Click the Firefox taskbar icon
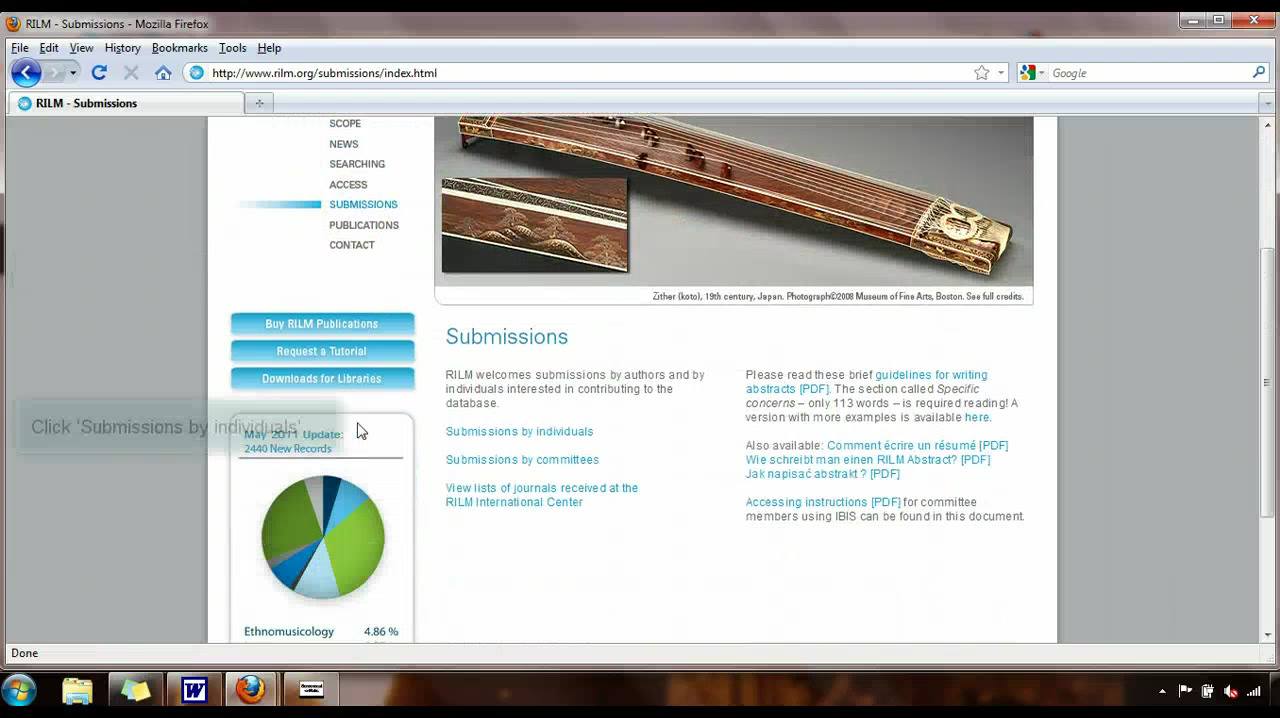Viewport: 1280px width, 718px height. pyautogui.click(x=251, y=690)
